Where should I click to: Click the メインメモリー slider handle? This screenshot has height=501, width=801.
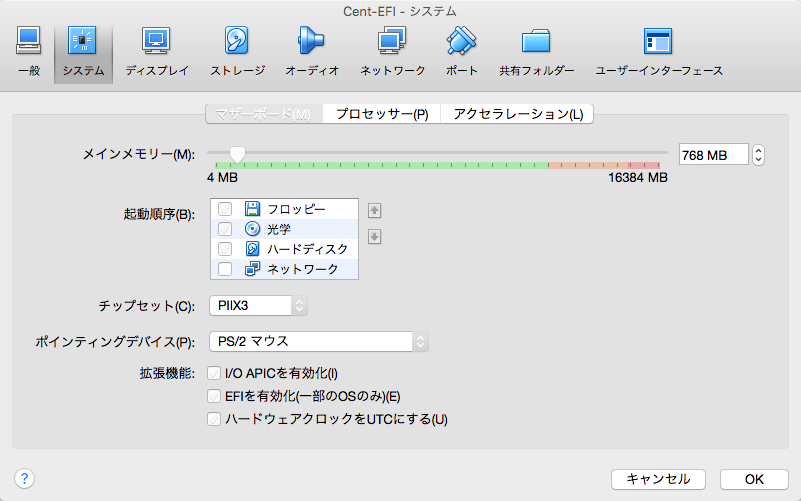point(237,154)
